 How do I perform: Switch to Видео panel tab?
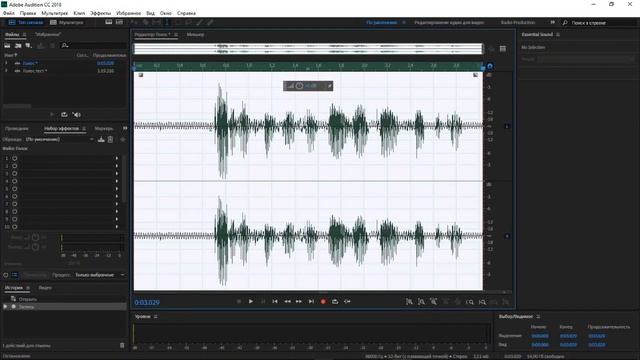45,288
